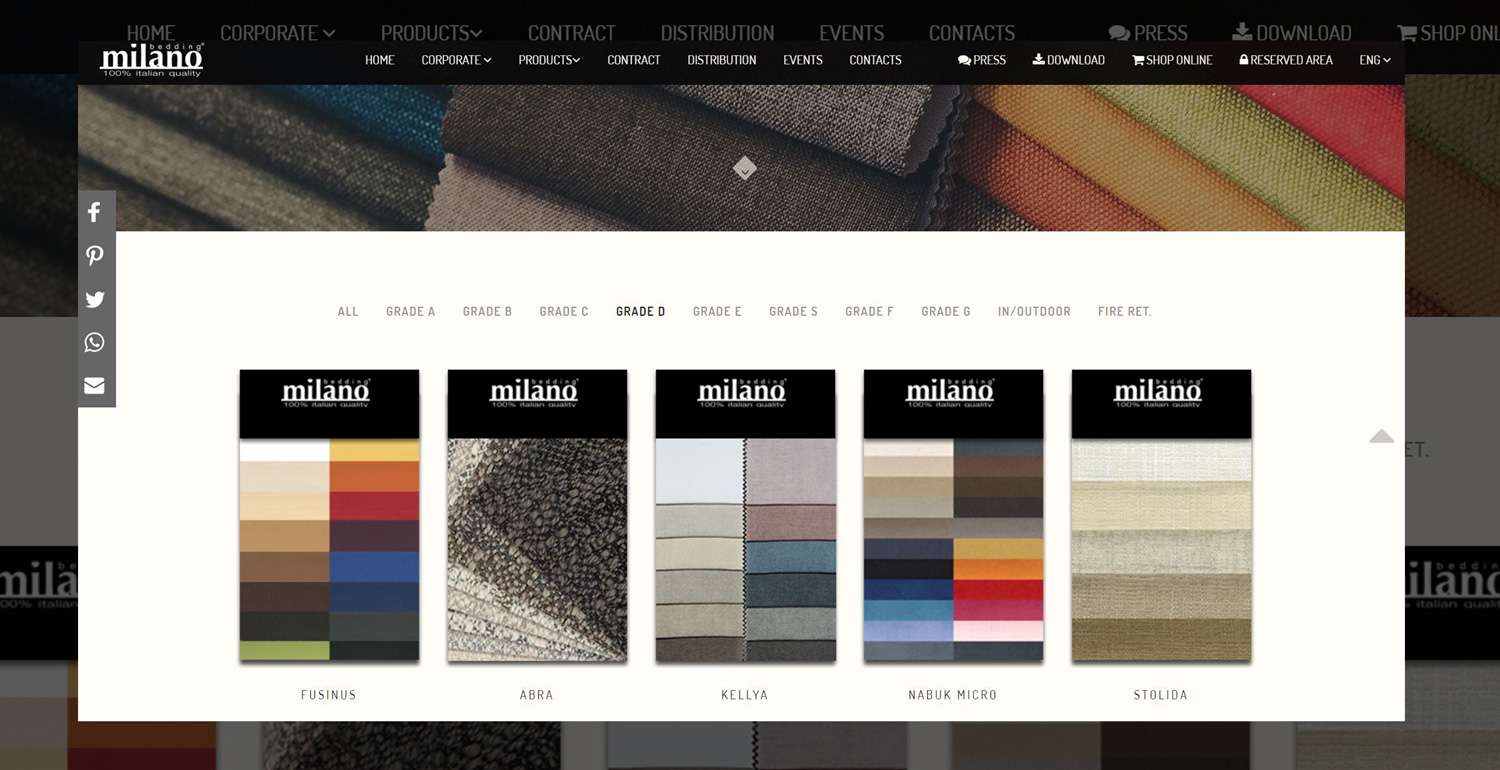Click the KELLYA label text
Screen dimensions: 1500x770
tap(745, 695)
